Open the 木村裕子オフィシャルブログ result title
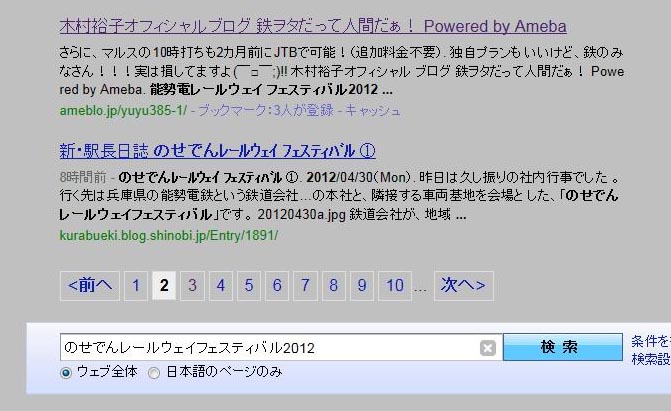The height and width of the screenshot is (411, 671). coord(313,26)
